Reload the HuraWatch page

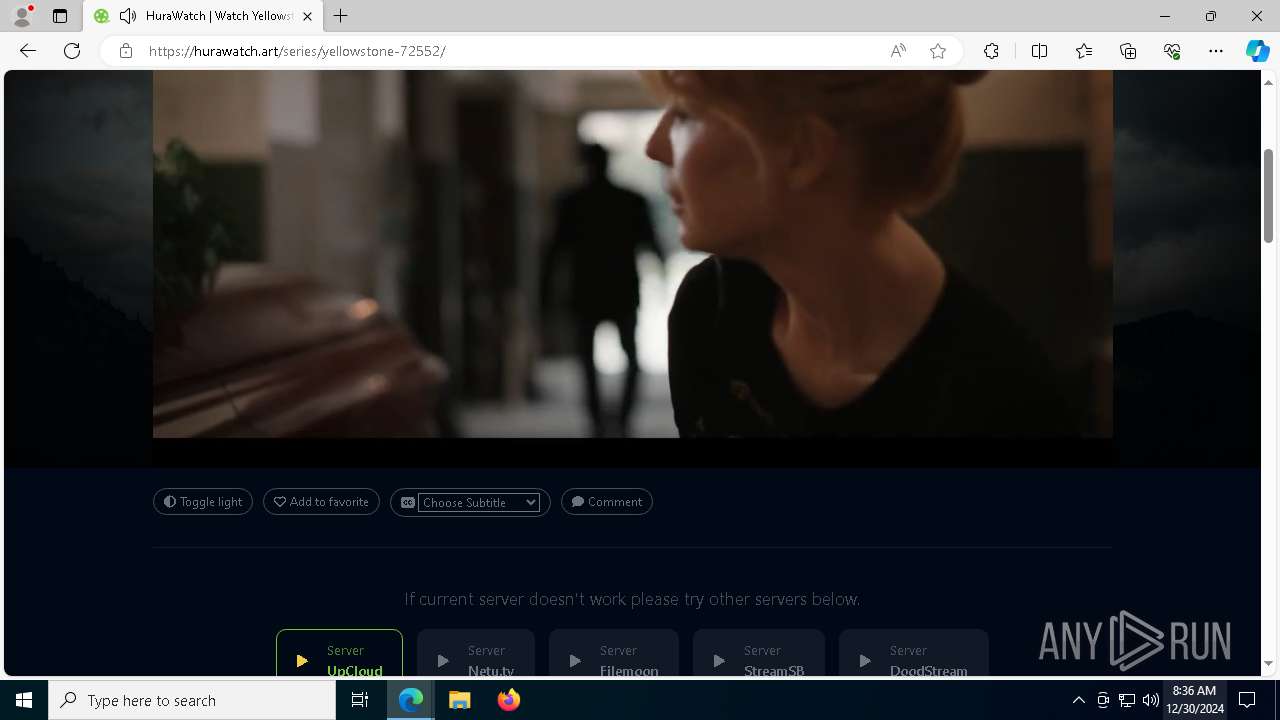pos(72,51)
